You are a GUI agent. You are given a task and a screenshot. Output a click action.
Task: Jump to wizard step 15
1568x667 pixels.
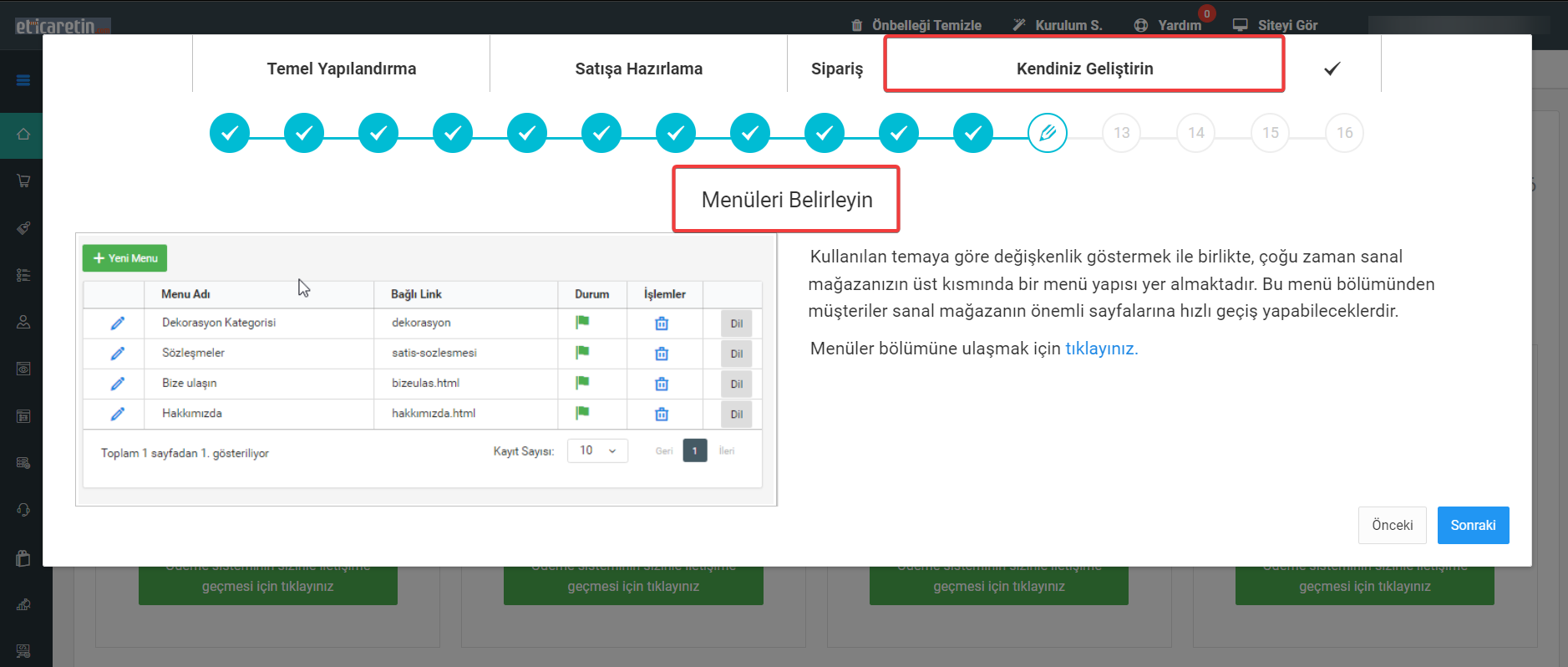coord(1271,133)
